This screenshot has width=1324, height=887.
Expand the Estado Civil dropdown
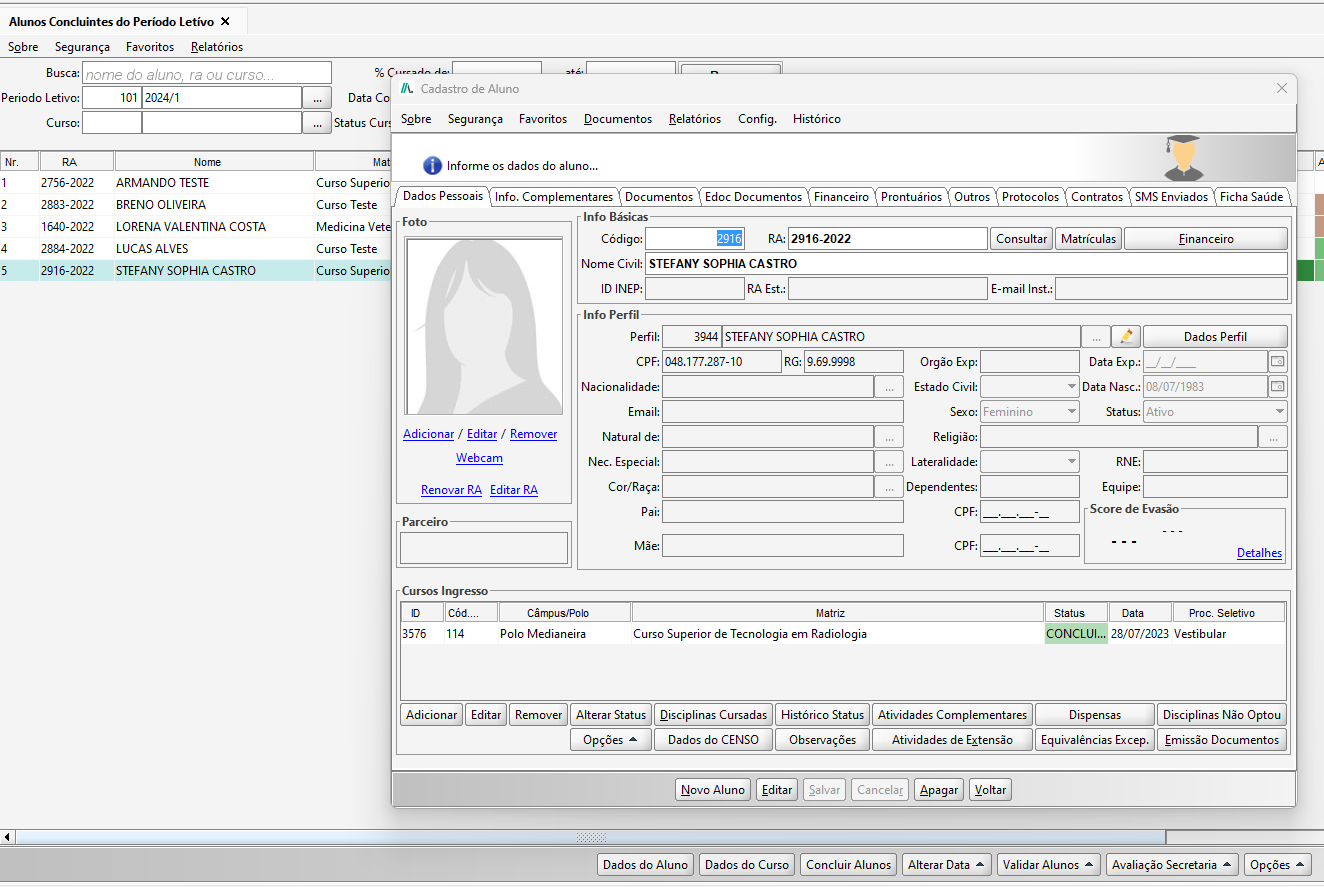1071,387
